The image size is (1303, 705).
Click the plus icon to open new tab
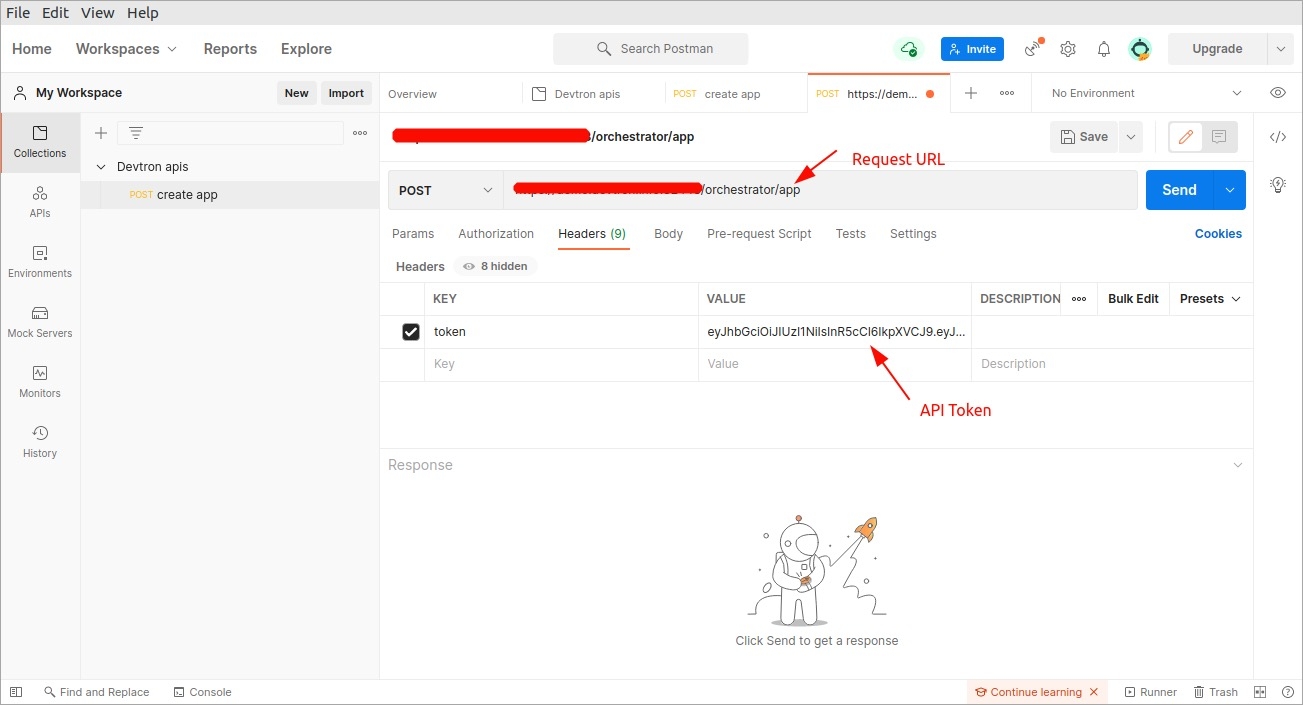[x=970, y=93]
